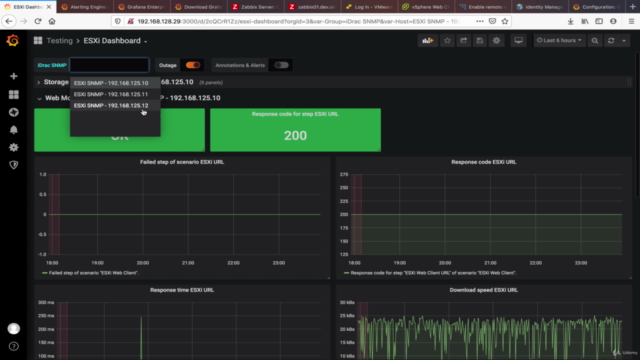This screenshot has height=360, width=640.
Task: Open Help question mark icon
Action: 13,346
